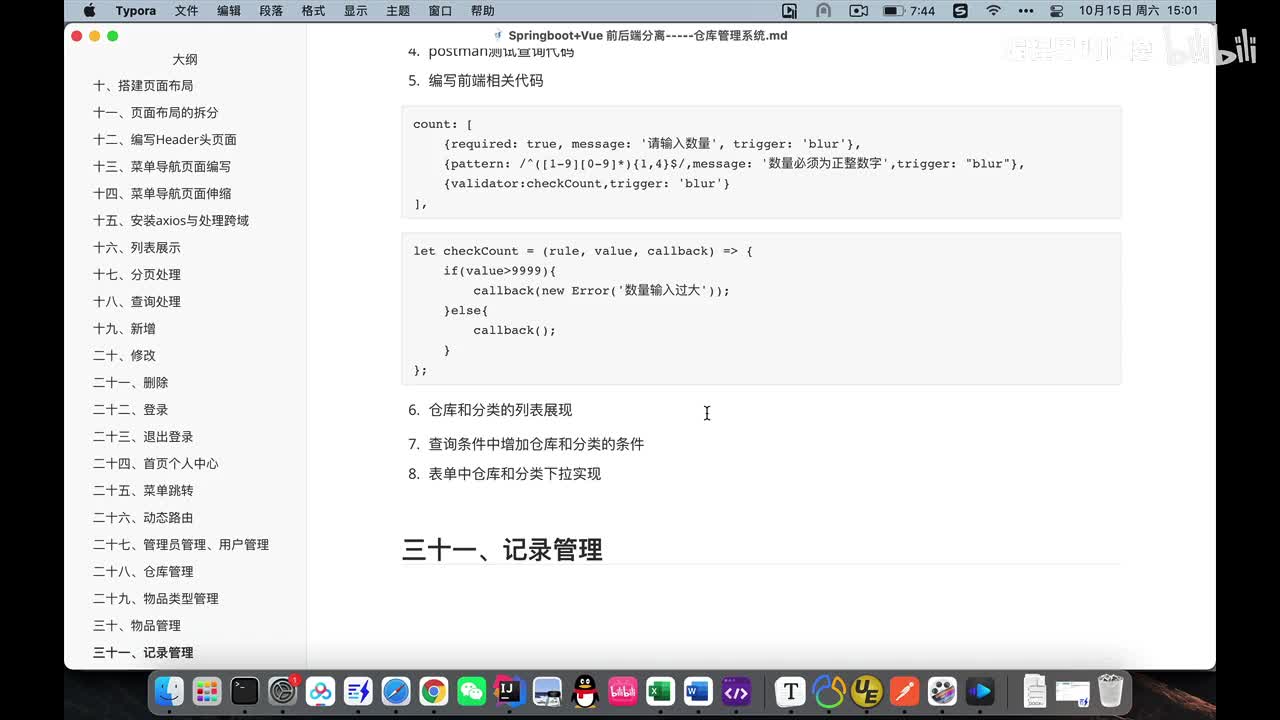Select outline item 二十五、菜单跳转
This screenshot has height=720, width=1280.
[x=143, y=491]
